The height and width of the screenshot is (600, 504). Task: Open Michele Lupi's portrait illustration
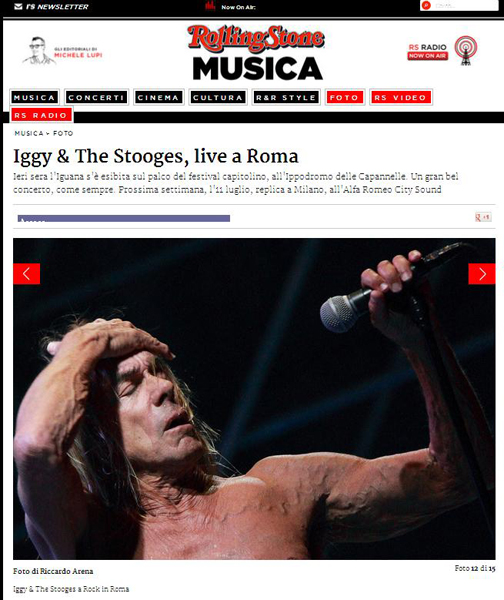tap(38, 51)
